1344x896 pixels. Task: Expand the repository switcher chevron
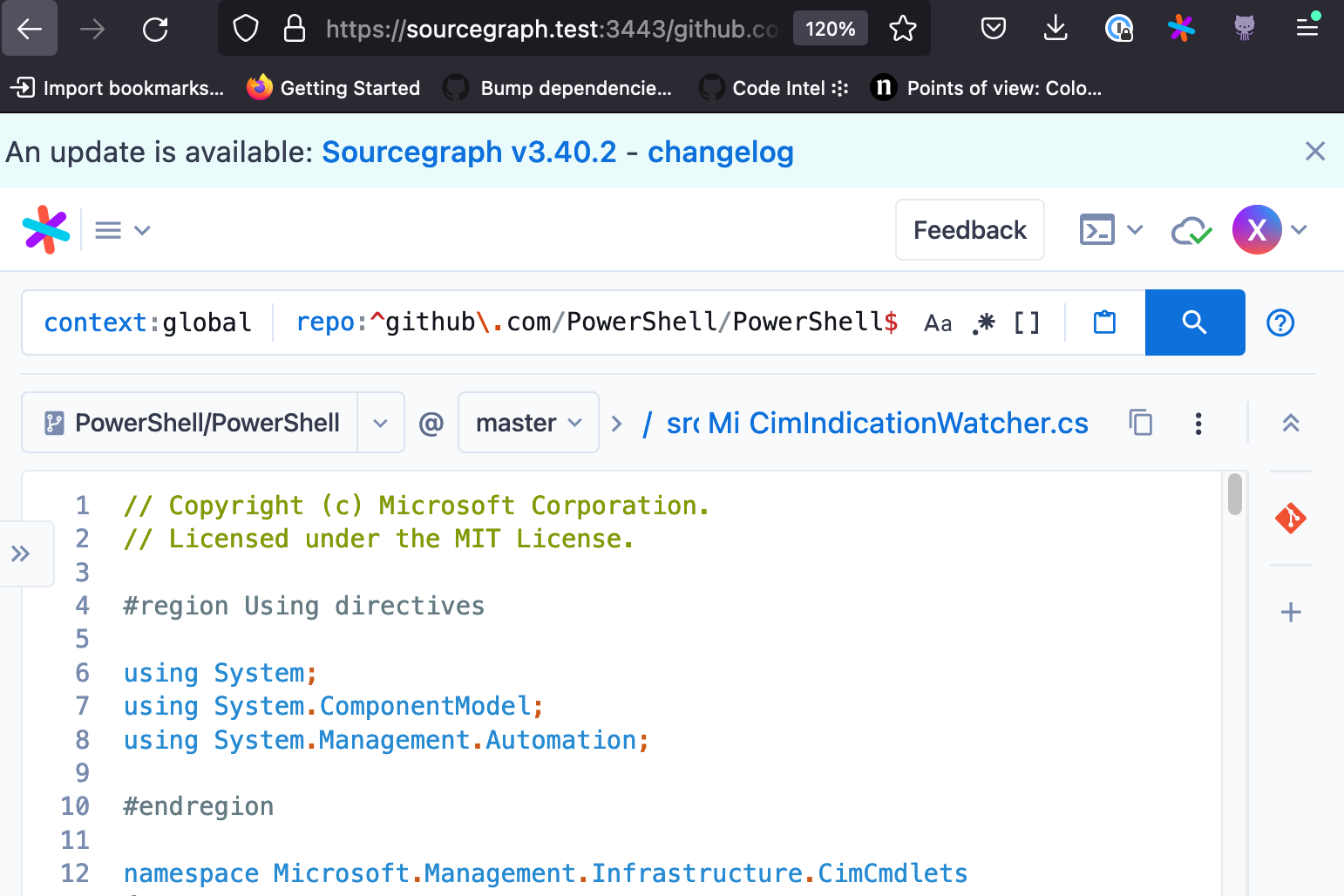coord(381,423)
